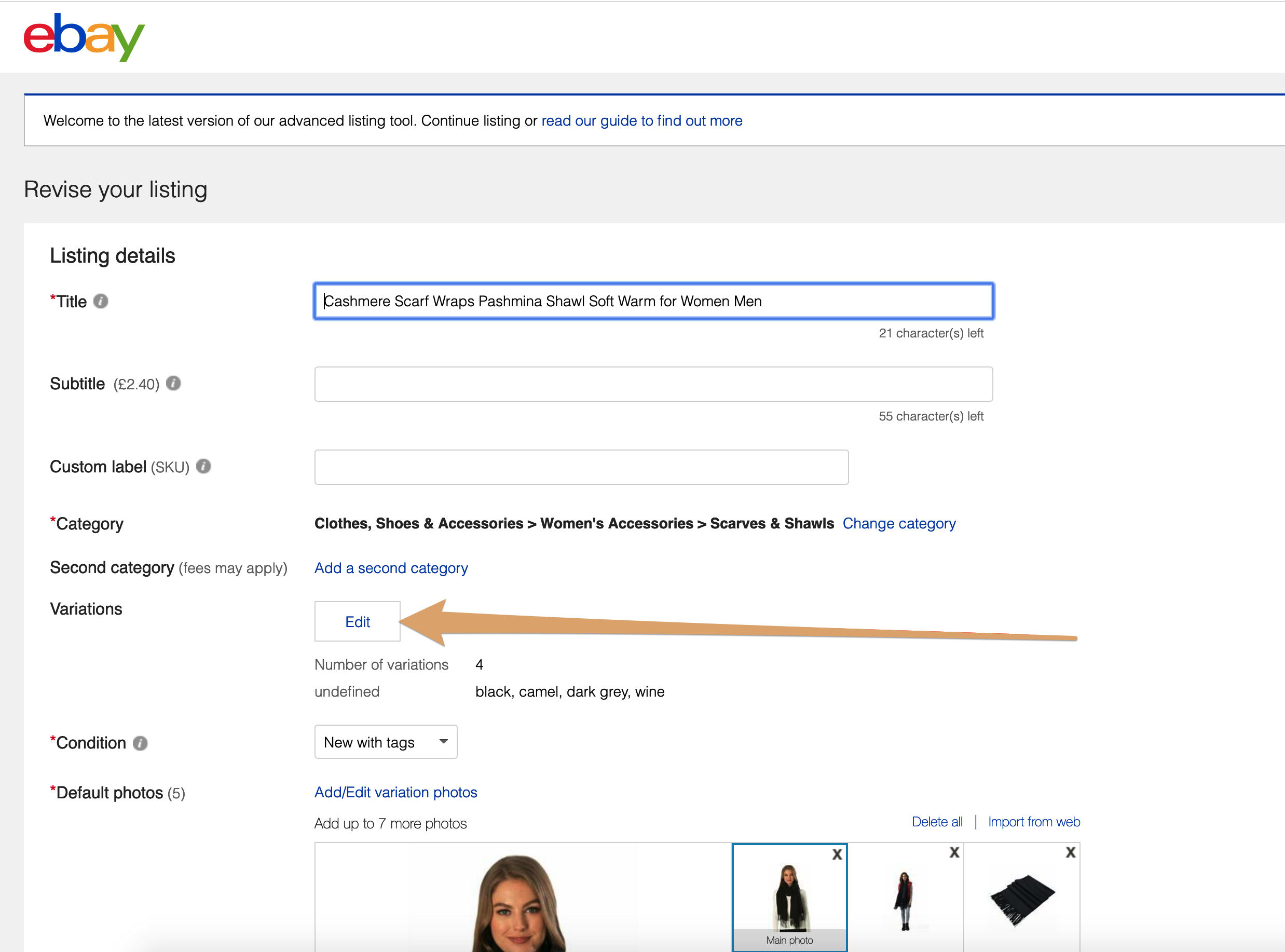Choose Import from web
1285x952 pixels.
(1034, 821)
